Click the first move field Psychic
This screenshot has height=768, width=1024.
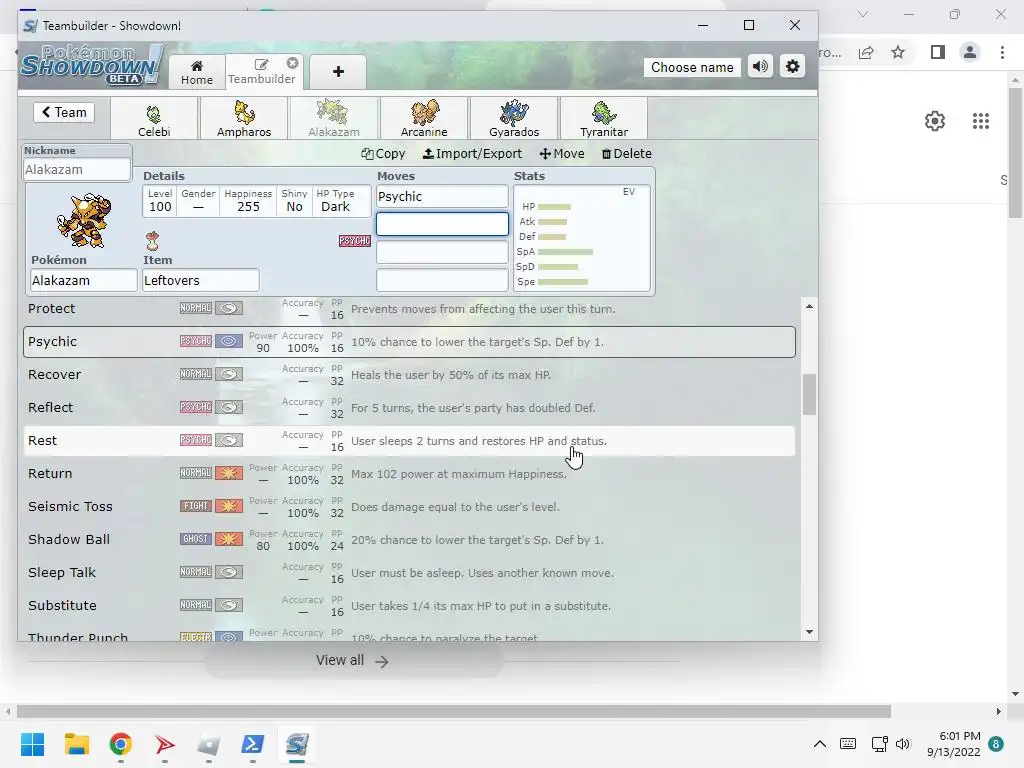pyautogui.click(x=442, y=197)
